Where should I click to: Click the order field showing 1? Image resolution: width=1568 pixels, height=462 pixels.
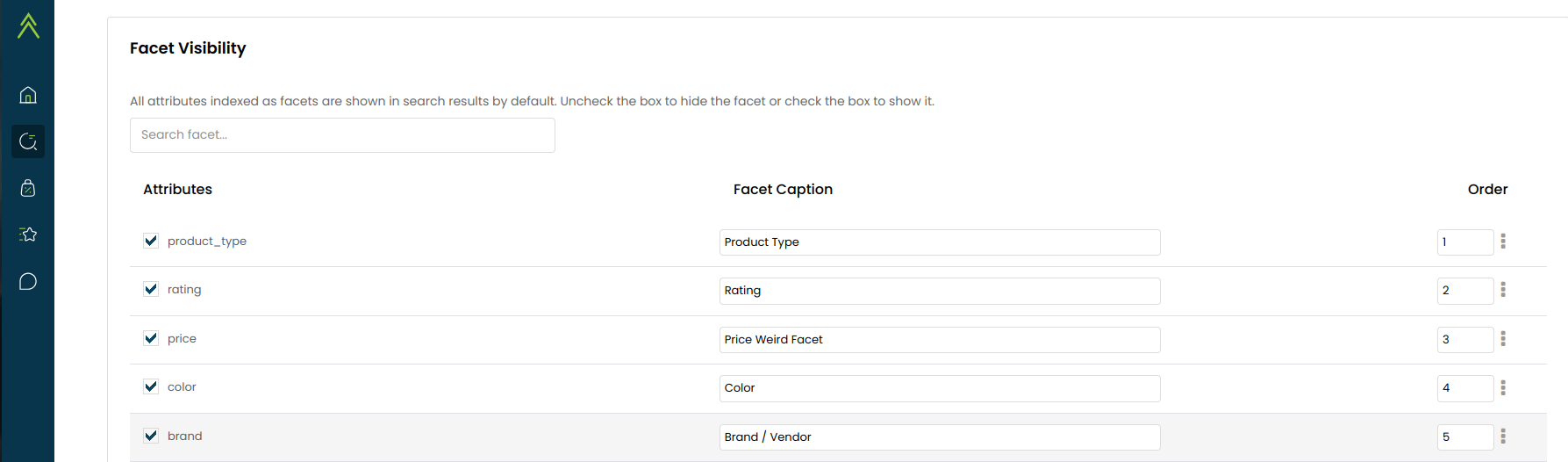coord(1464,242)
